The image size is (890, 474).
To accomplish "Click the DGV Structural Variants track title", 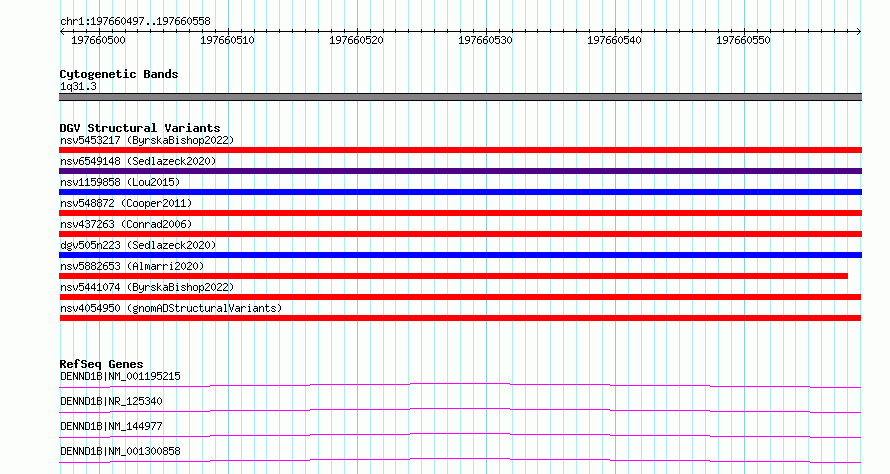I will click(140, 128).
